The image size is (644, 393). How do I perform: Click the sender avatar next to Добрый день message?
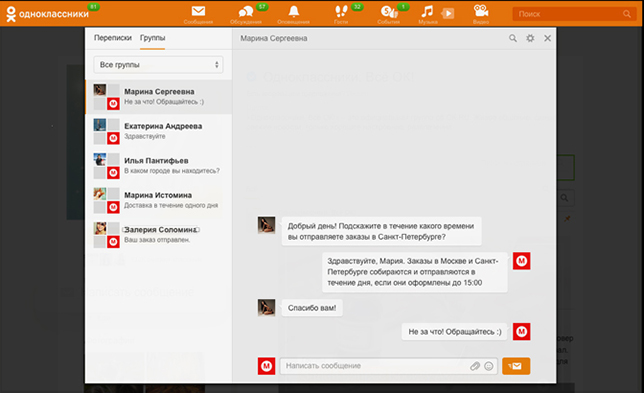coord(267,225)
